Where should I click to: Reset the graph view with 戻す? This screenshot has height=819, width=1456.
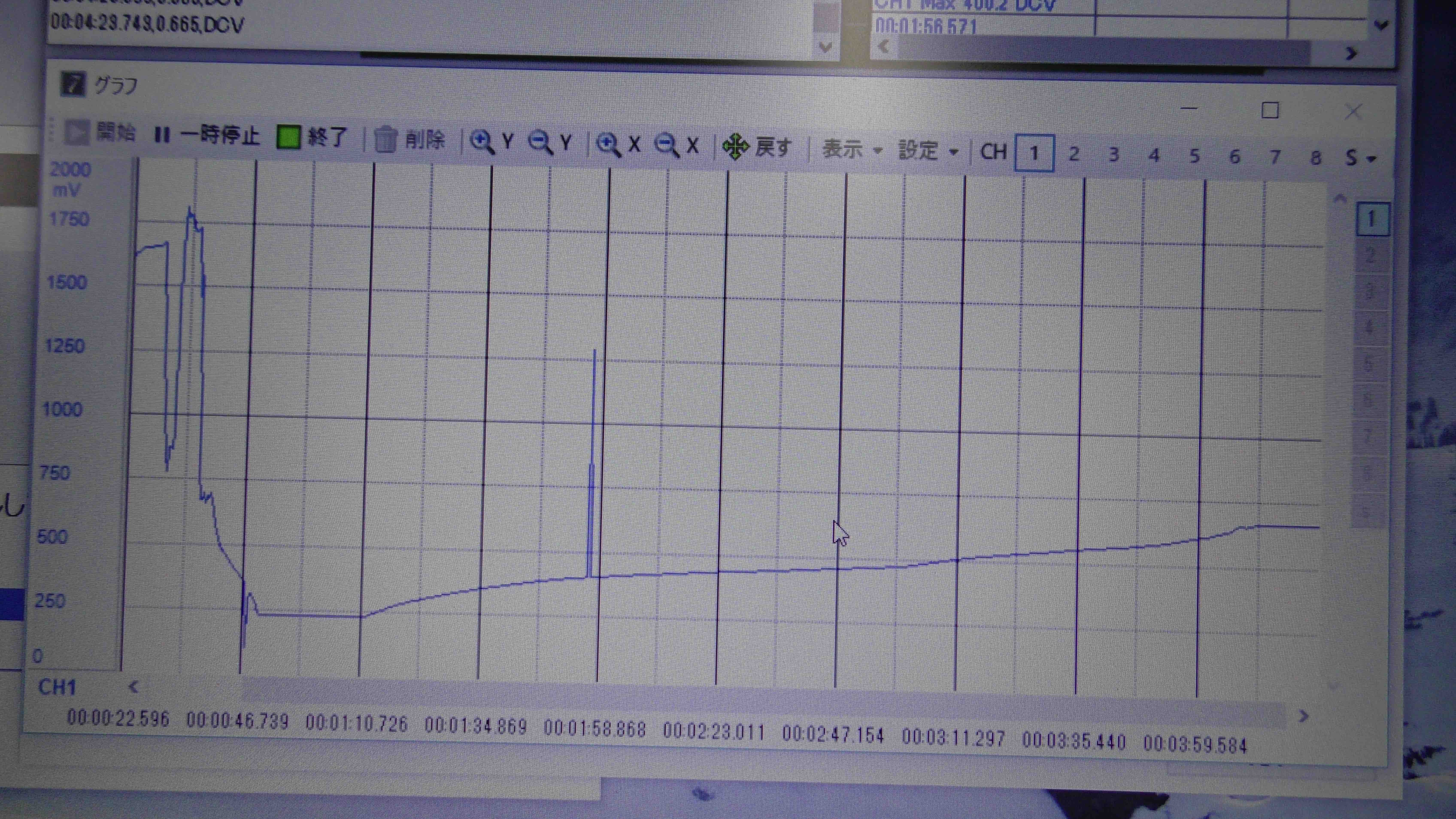click(x=757, y=147)
